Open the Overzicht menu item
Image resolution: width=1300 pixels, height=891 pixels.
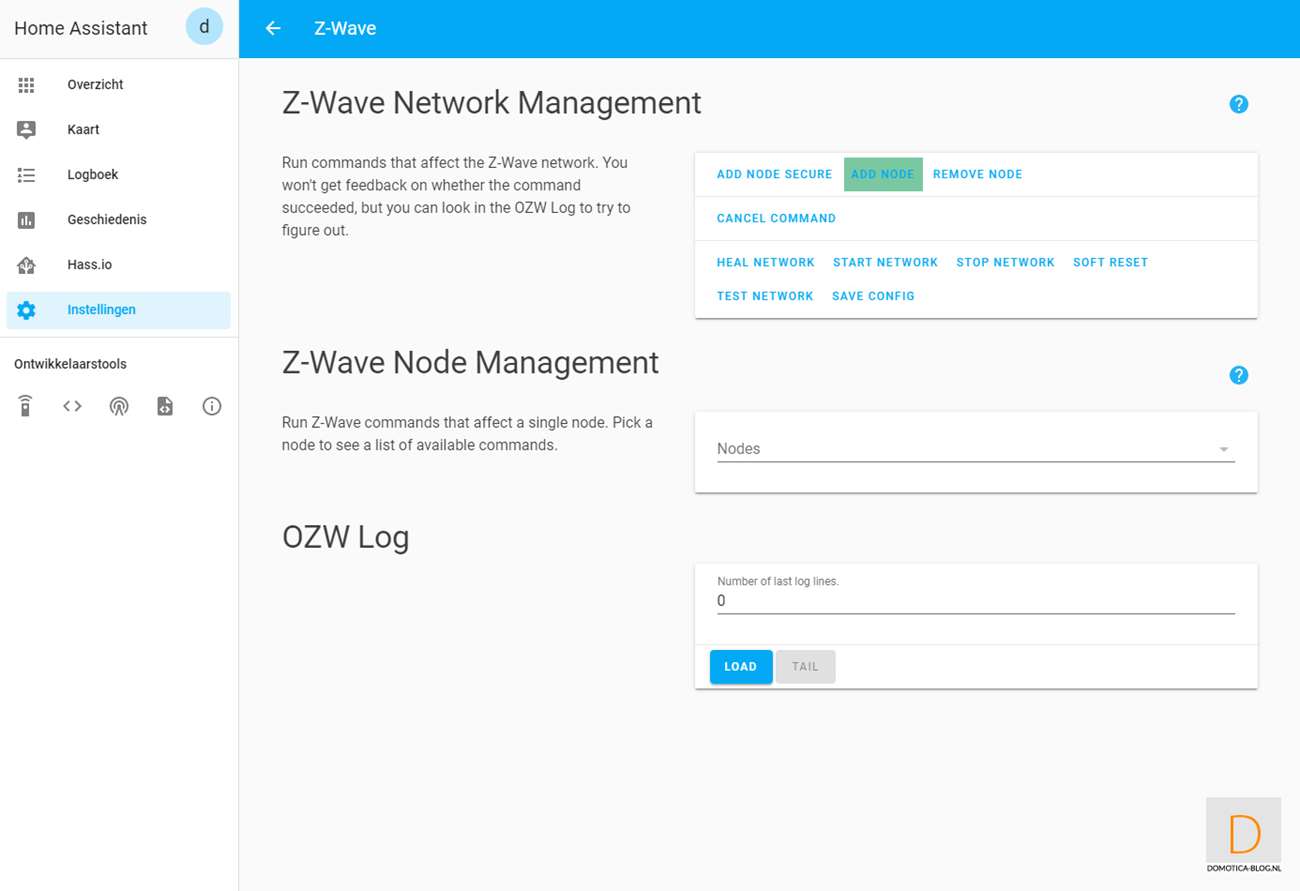coord(119,85)
